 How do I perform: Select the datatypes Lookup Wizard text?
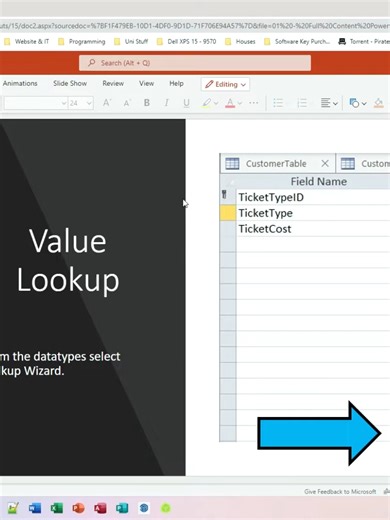pos(60,364)
